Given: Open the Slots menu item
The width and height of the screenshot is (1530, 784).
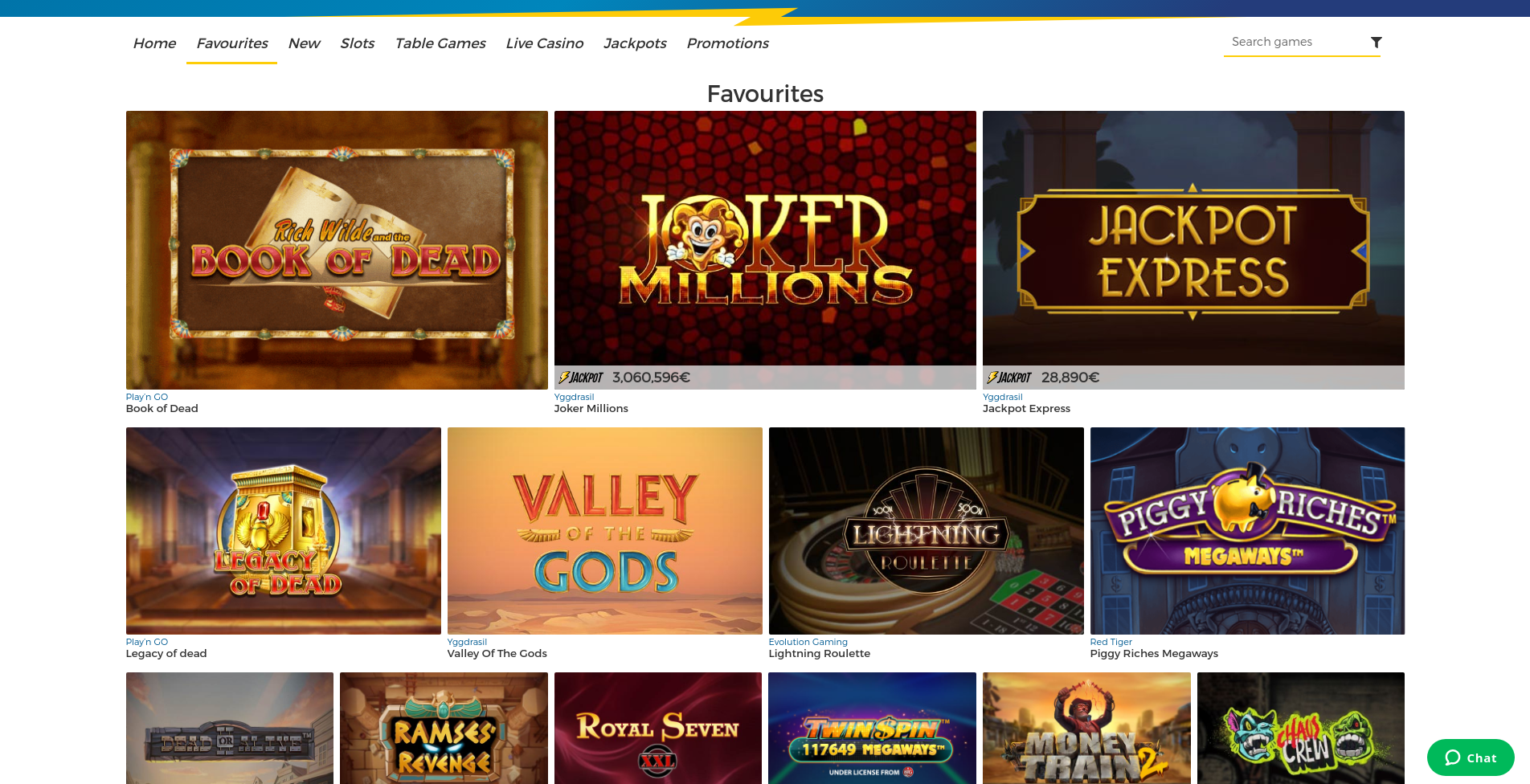Looking at the screenshot, I should point(357,43).
